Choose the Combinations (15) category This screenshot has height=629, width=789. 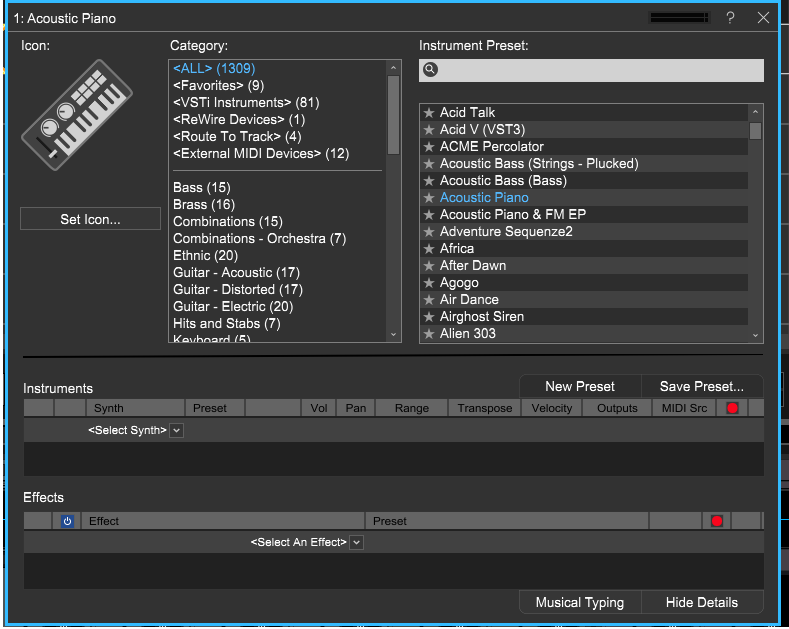(227, 222)
